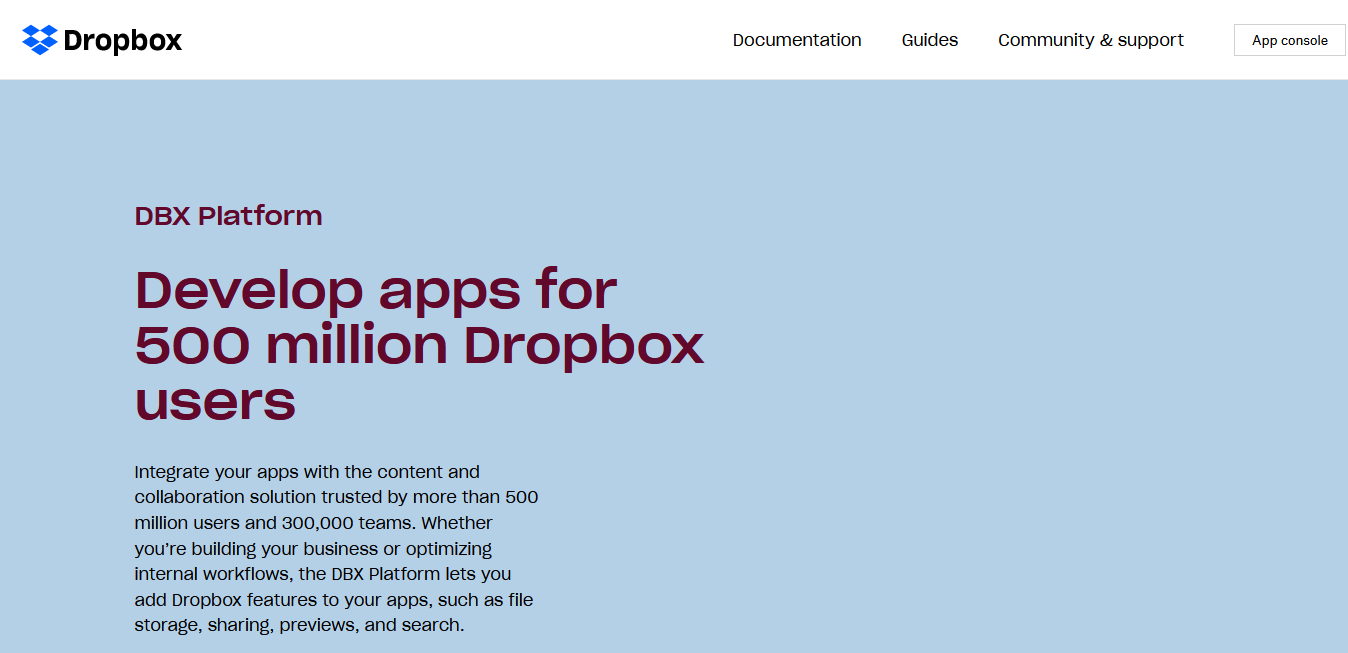Image resolution: width=1348 pixels, height=653 pixels.
Task: Click paragraph line starting "Integrate your apps"
Action: coord(307,472)
